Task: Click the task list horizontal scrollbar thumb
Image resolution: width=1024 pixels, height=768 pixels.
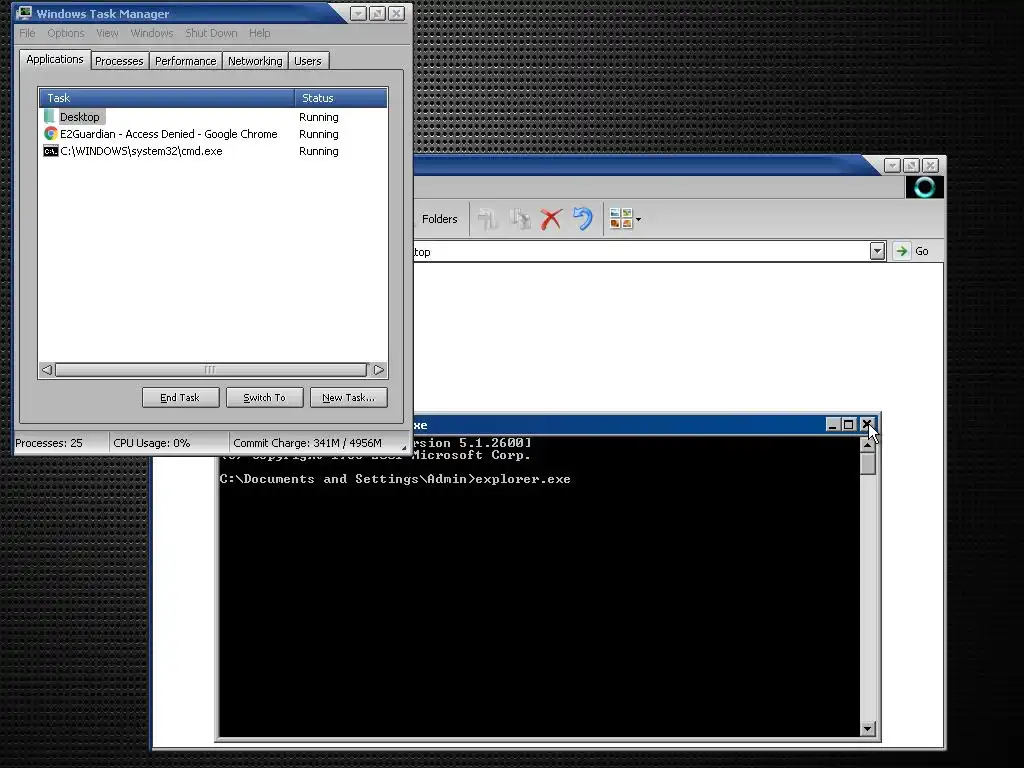Action: (x=210, y=370)
